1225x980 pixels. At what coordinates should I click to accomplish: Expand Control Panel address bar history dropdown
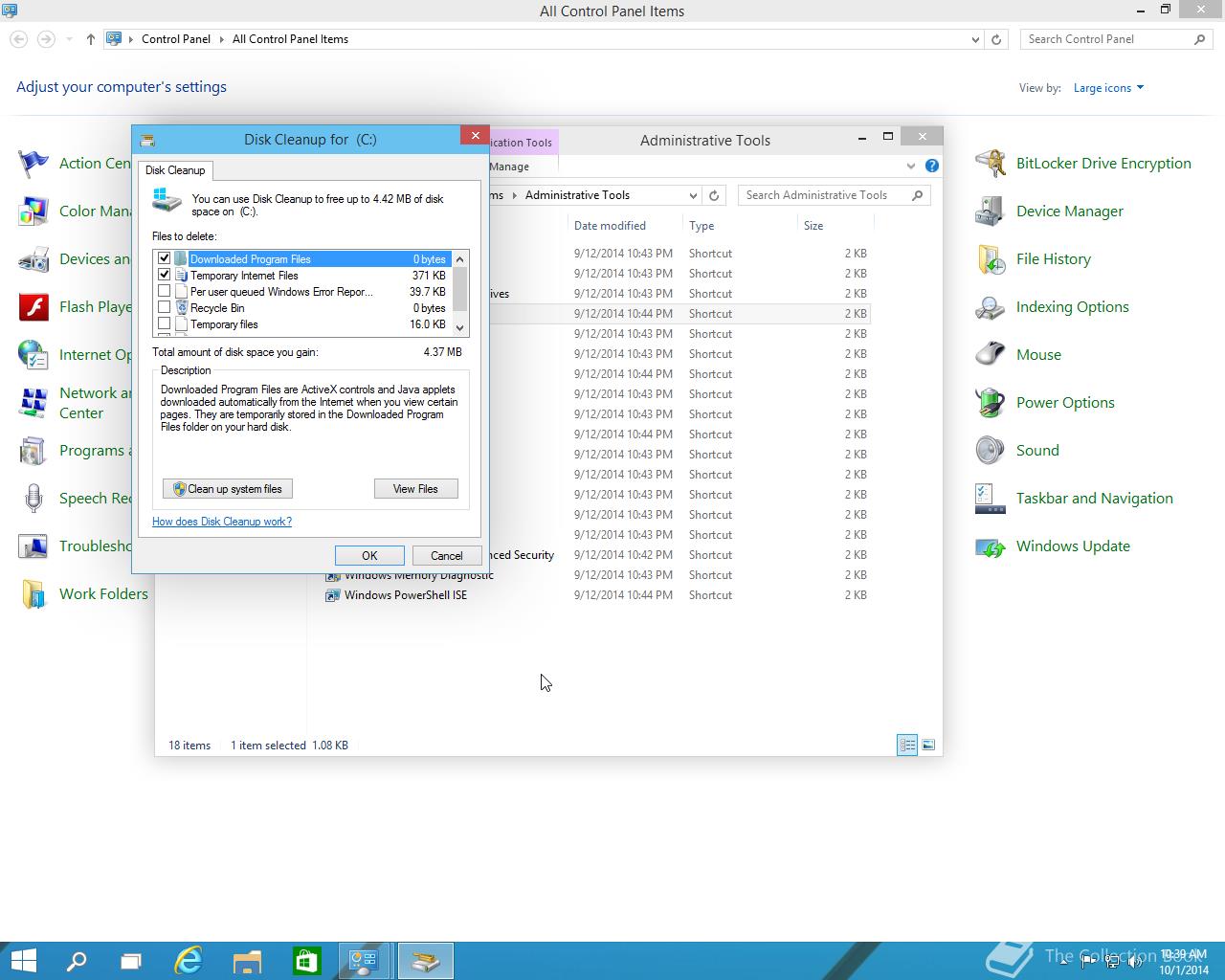click(975, 39)
